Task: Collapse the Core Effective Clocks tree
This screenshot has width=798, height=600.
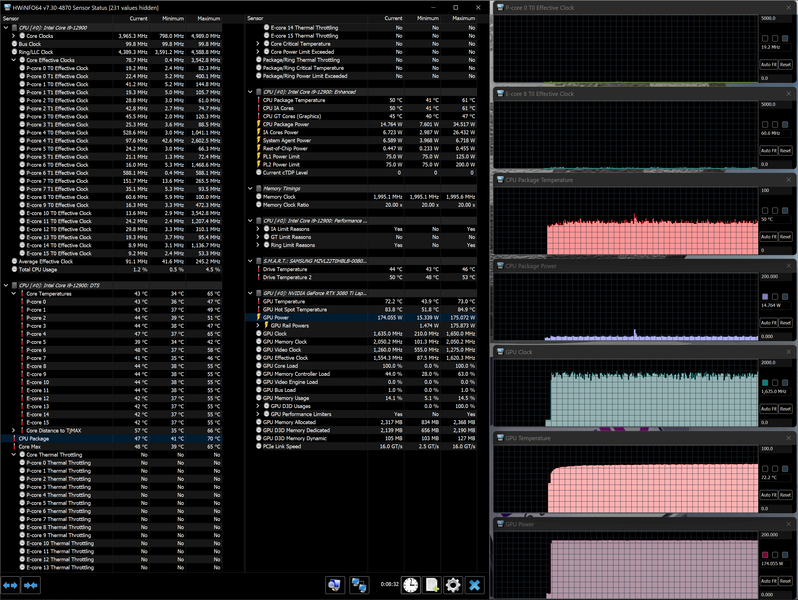Action: [x=14, y=60]
